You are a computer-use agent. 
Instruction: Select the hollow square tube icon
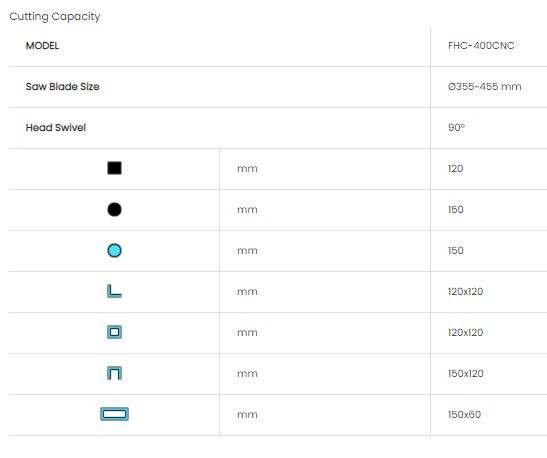(x=114, y=332)
